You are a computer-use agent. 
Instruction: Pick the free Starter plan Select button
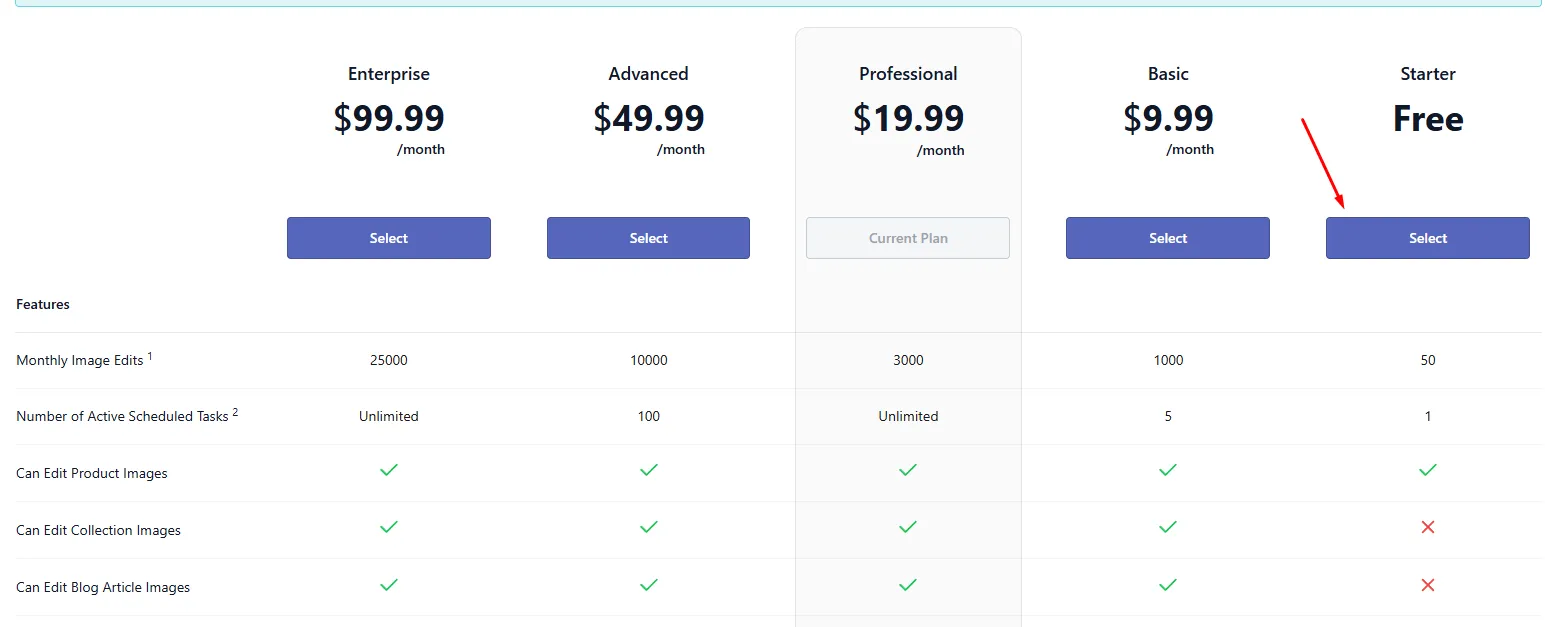click(1428, 238)
